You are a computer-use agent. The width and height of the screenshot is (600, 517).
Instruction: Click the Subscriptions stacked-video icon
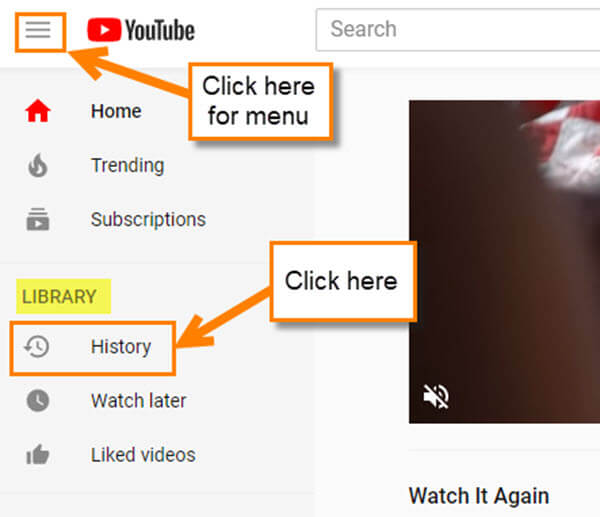pyautogui.click(x=38, y=219)
